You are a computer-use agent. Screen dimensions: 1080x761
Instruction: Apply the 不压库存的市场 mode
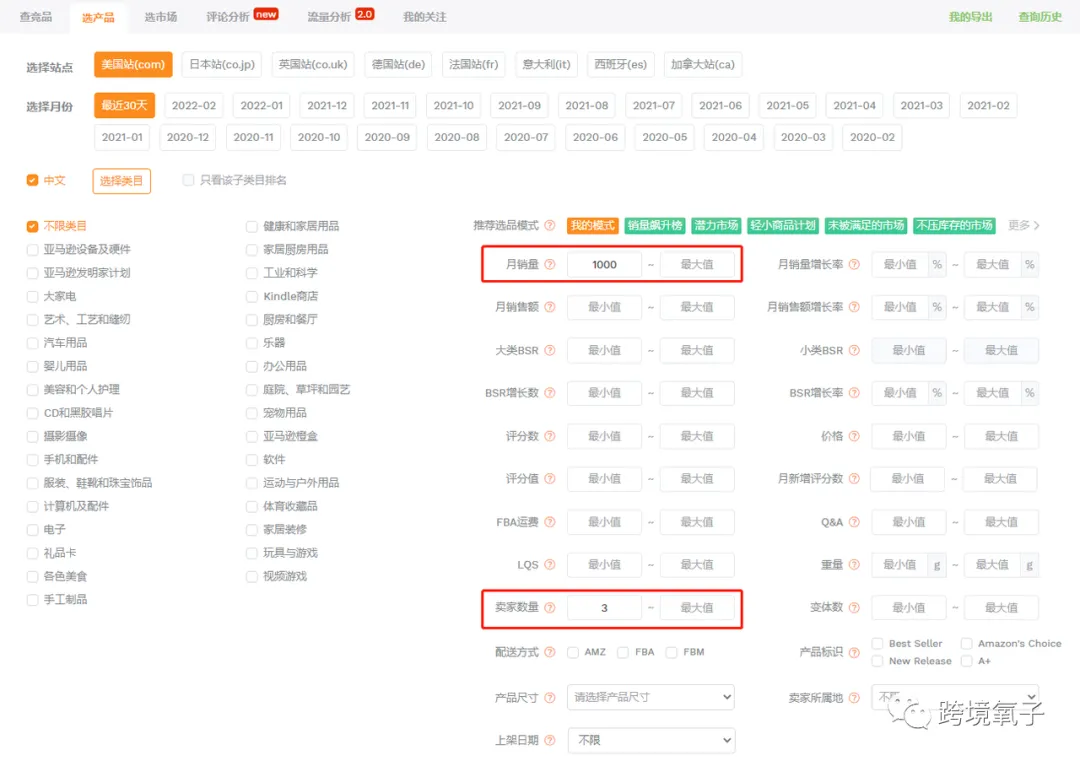(x=954, y=225)
